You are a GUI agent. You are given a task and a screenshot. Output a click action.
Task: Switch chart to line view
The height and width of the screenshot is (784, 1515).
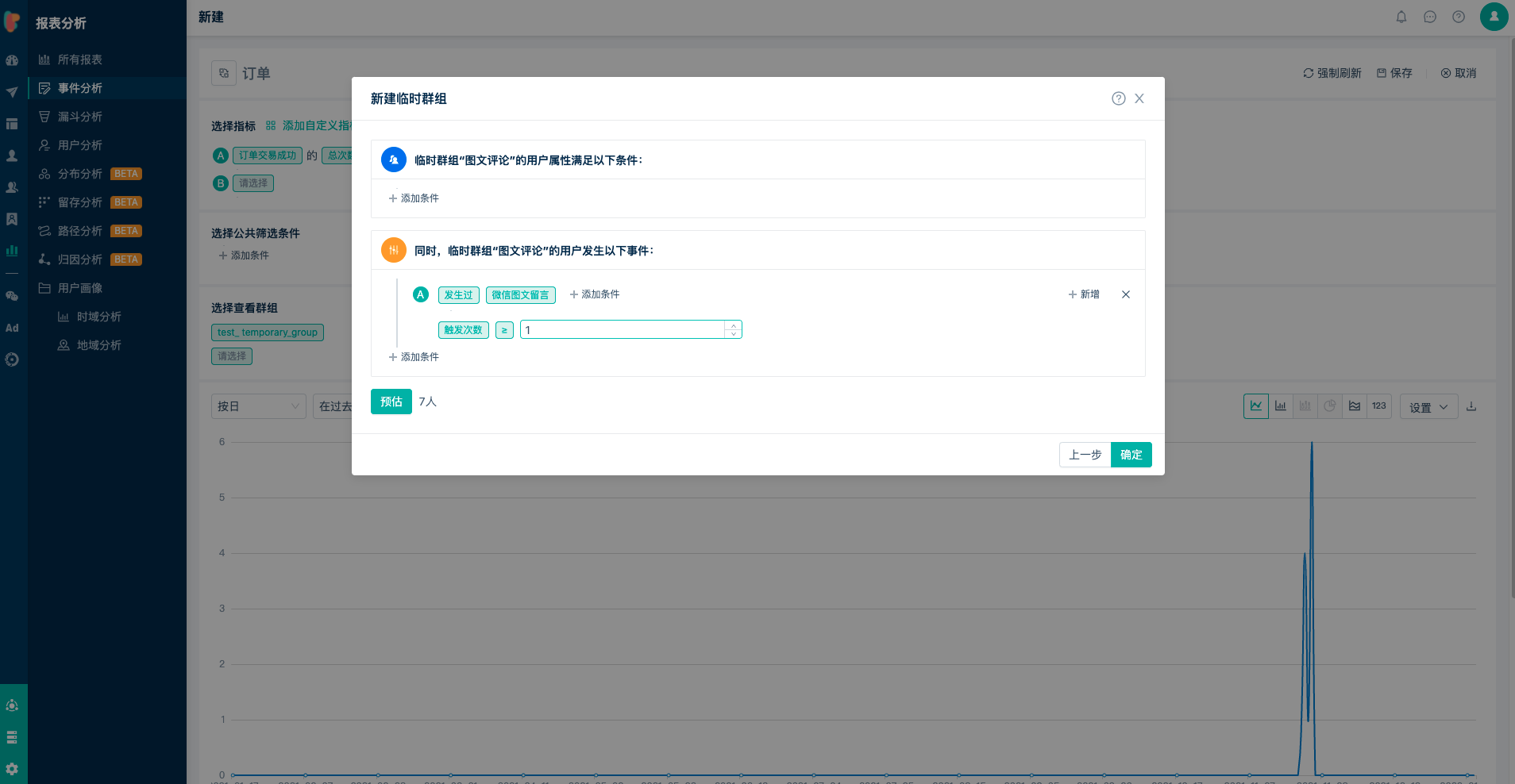[1256, 406]
